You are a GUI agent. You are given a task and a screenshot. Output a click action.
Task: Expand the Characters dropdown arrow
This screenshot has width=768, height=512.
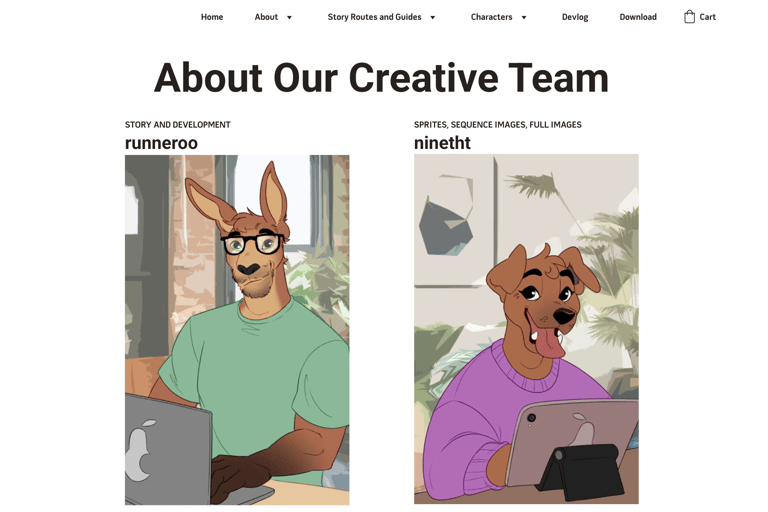coord(524,18)
